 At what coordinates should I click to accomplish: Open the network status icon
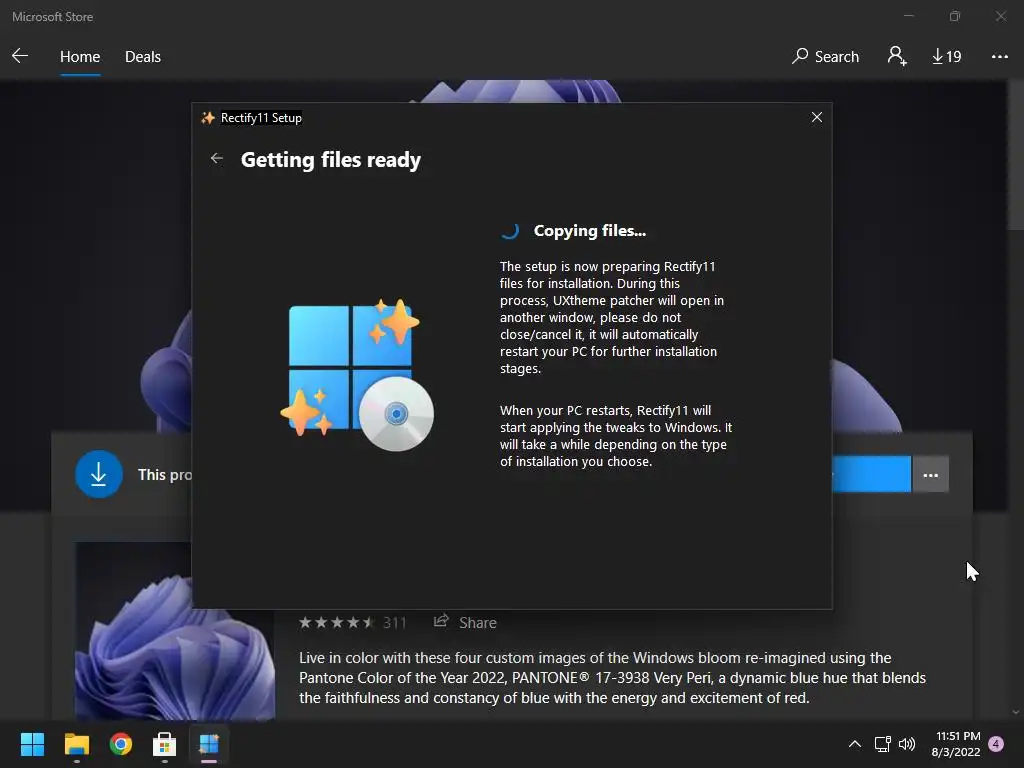pos(882,744)
